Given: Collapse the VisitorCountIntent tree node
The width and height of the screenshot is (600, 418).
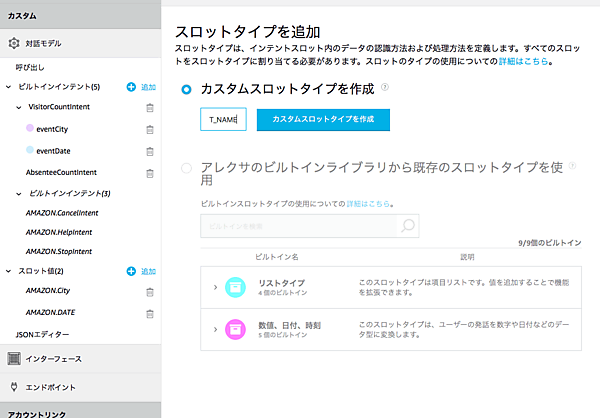Looking at the screenshot, I should pyautogui.click(x=20, y=107).
